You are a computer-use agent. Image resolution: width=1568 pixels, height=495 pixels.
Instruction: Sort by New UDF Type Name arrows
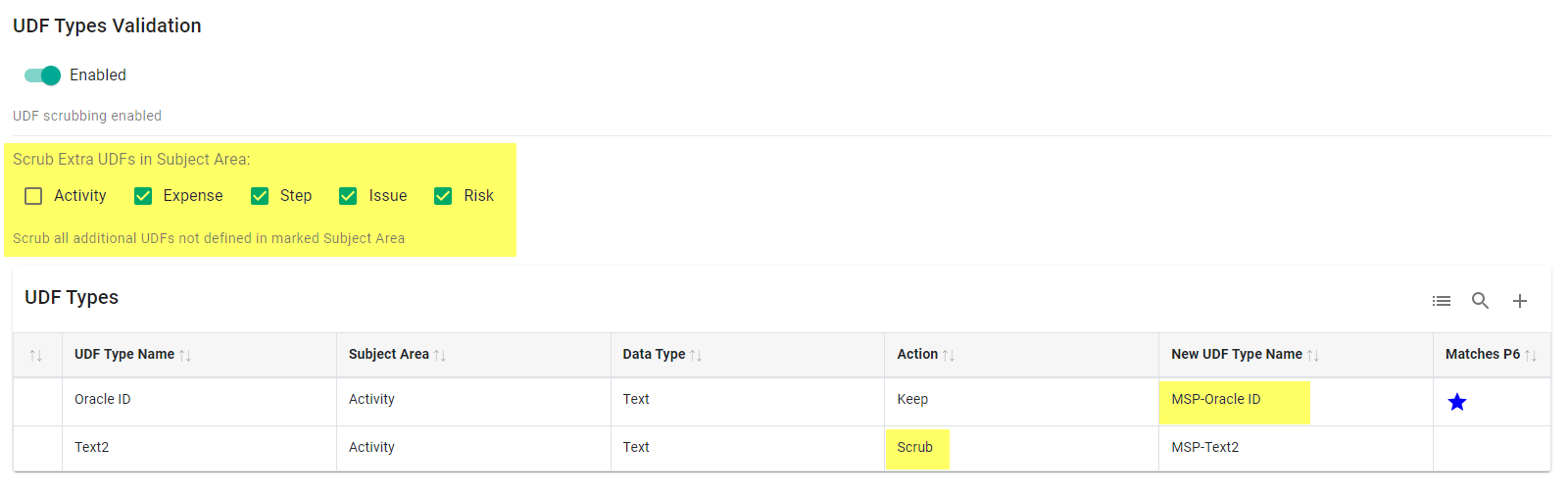point(1313,355)
